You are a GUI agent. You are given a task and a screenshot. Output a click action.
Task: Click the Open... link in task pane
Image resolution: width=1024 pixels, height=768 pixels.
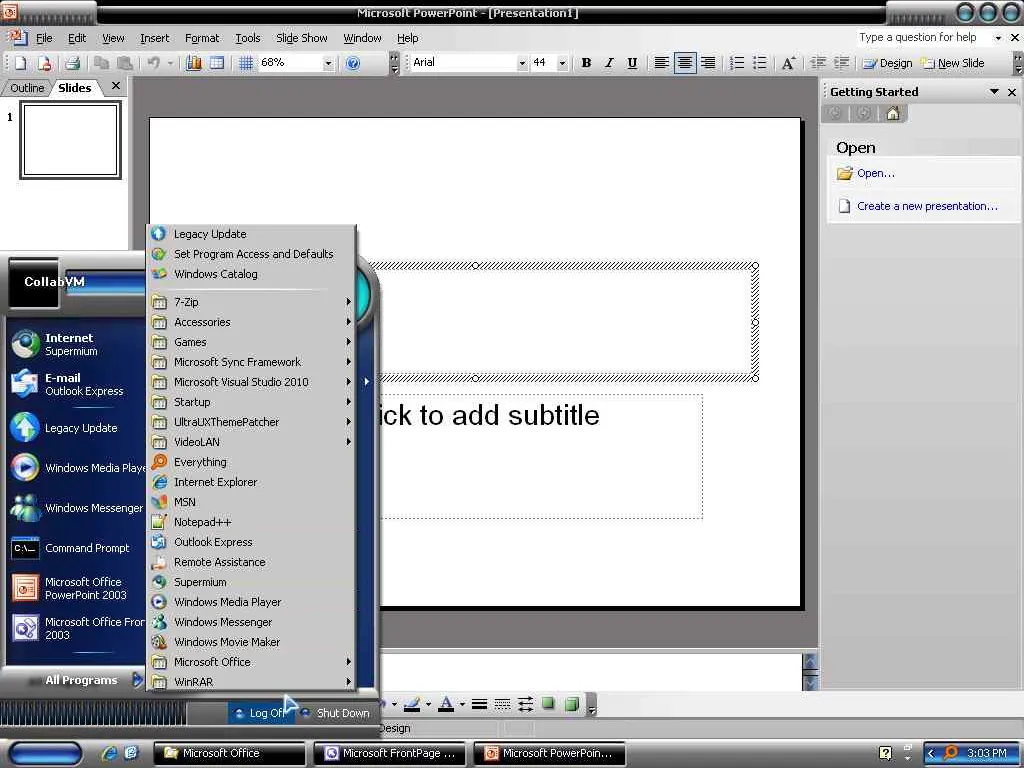tap(876, 173)
